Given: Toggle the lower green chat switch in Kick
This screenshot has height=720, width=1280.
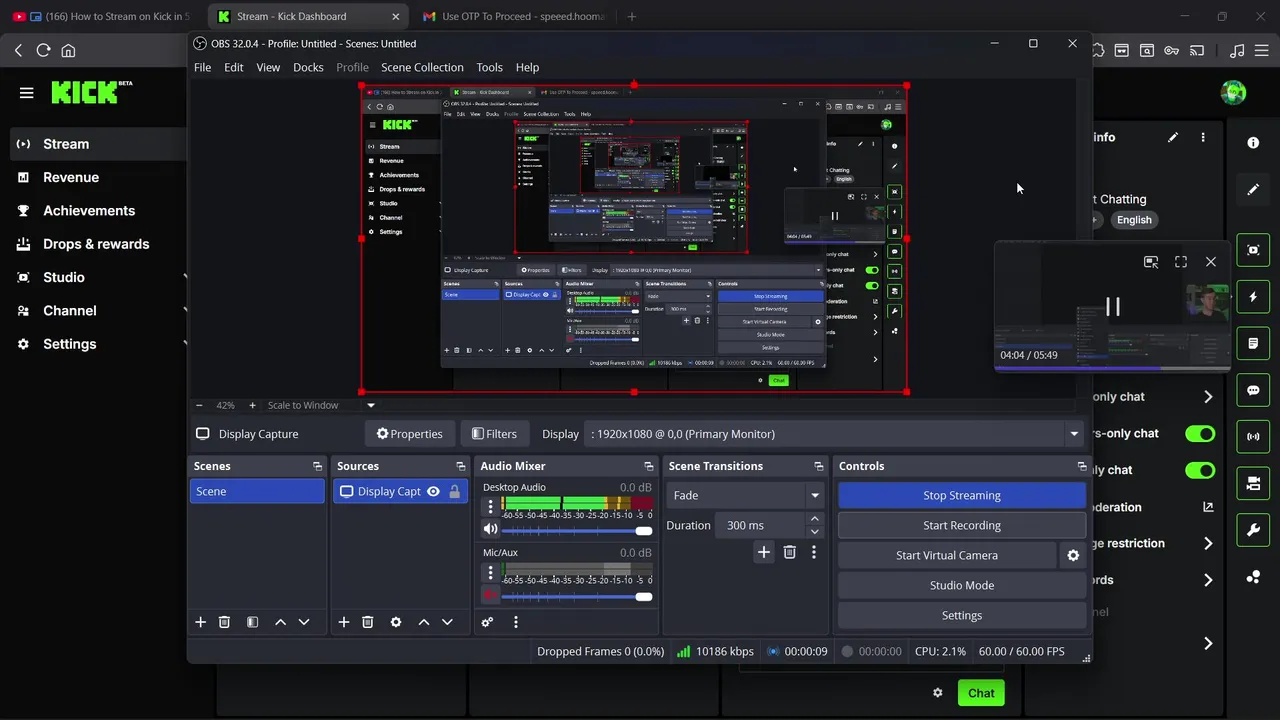Looking at the screenshot, I should pos(1200,470).
